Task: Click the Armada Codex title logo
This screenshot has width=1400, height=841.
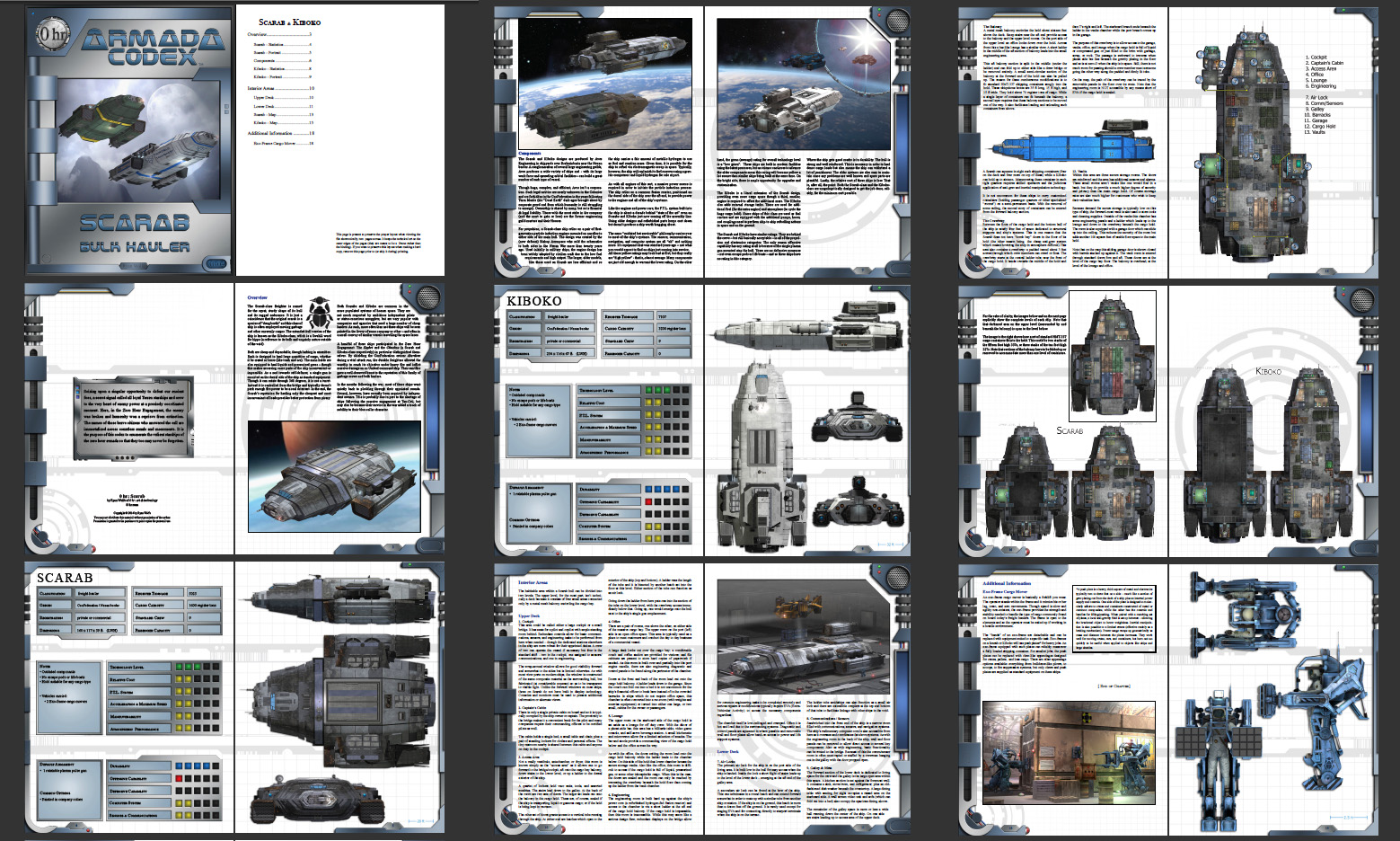Action: click(152, 47)
